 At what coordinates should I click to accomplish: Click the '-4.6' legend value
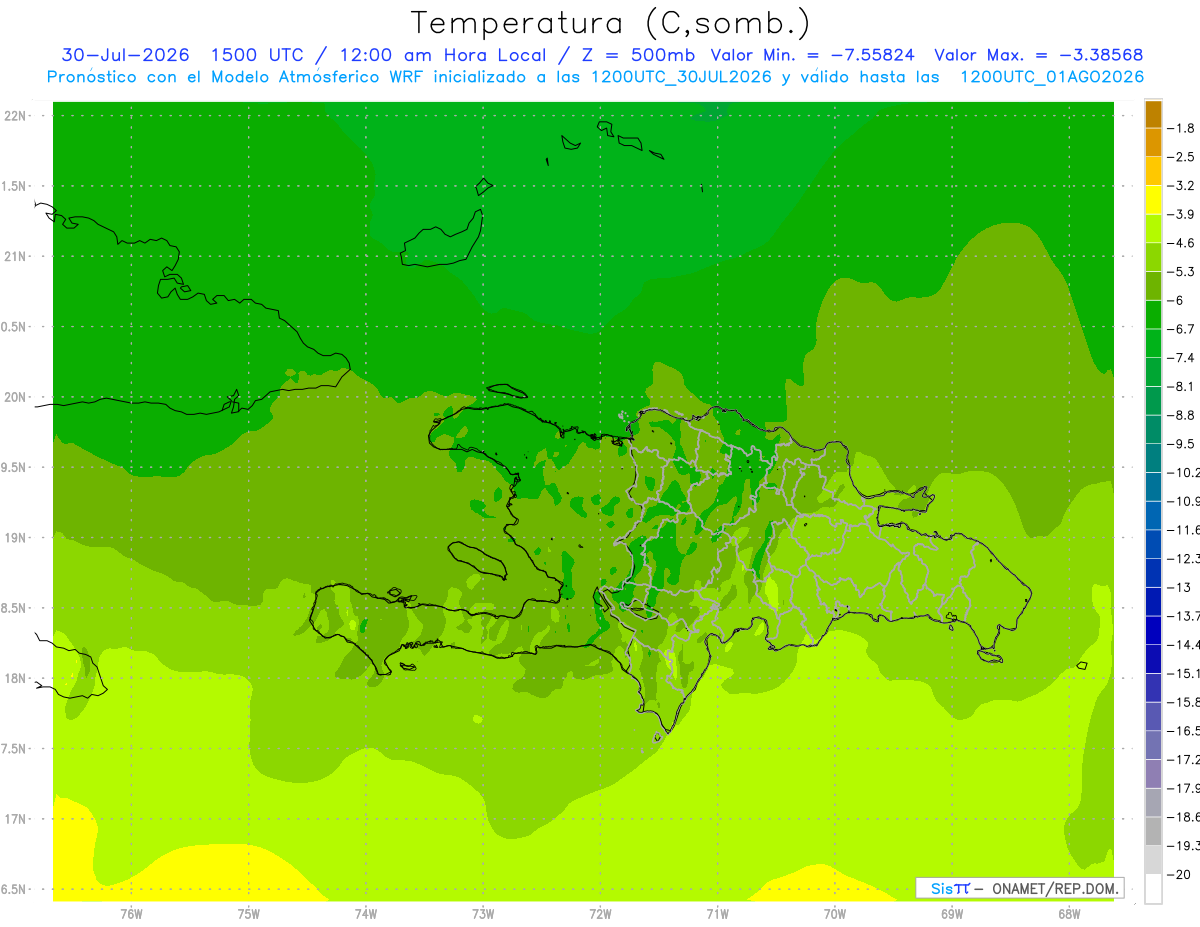(1183, 243)
